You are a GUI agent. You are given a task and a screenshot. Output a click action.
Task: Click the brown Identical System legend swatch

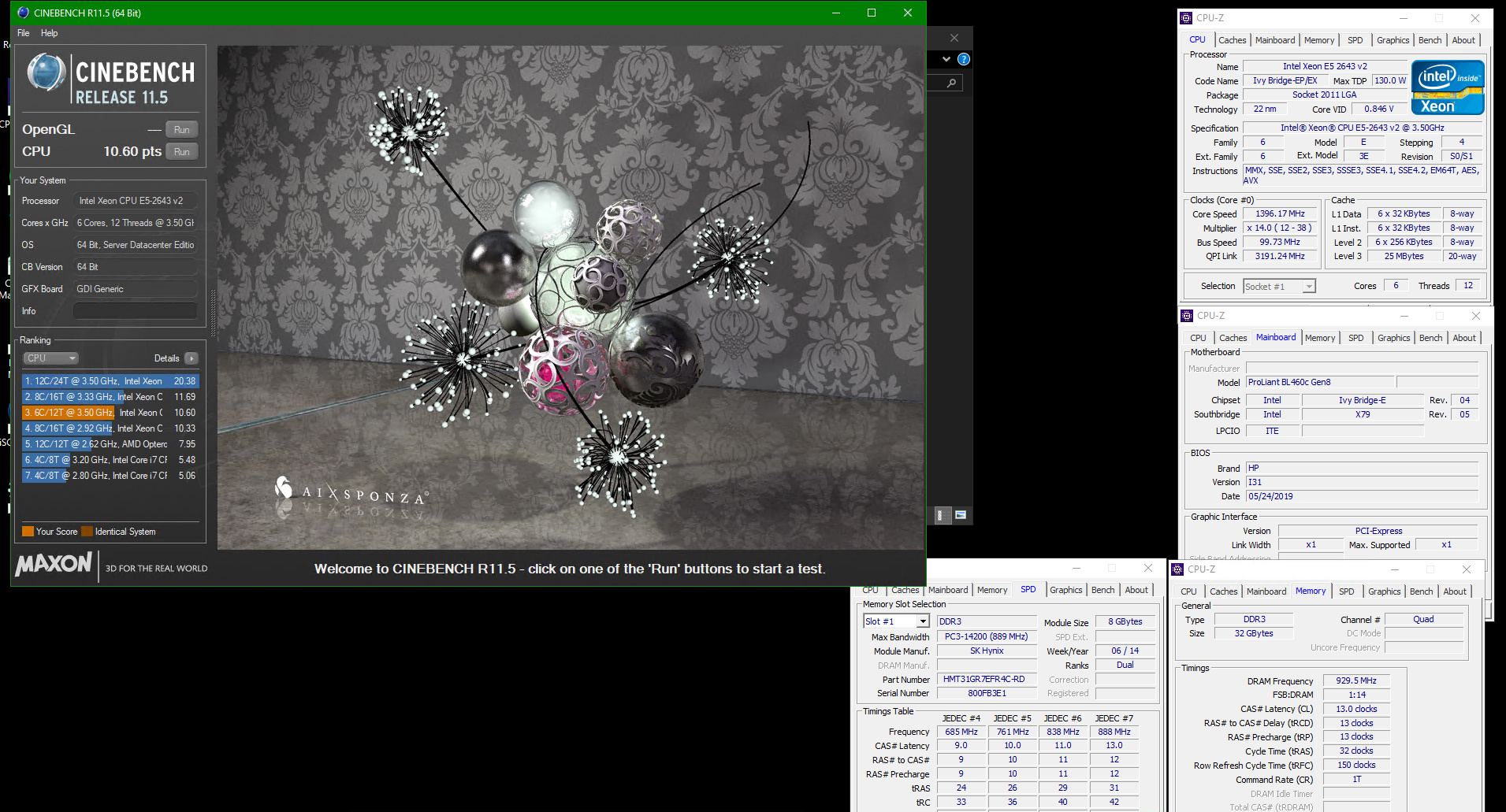87,532
